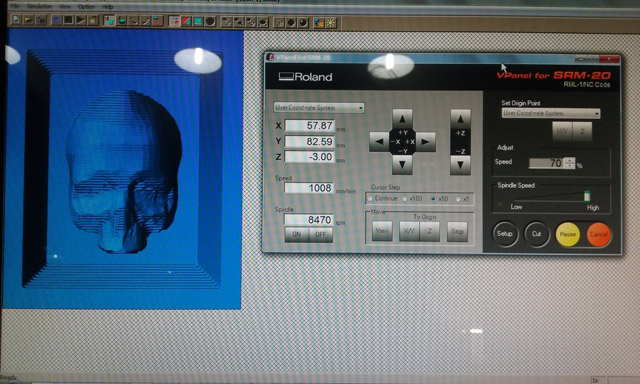Open the Option menu
This screenshot has width=640, height=384.
coord(86,7)
